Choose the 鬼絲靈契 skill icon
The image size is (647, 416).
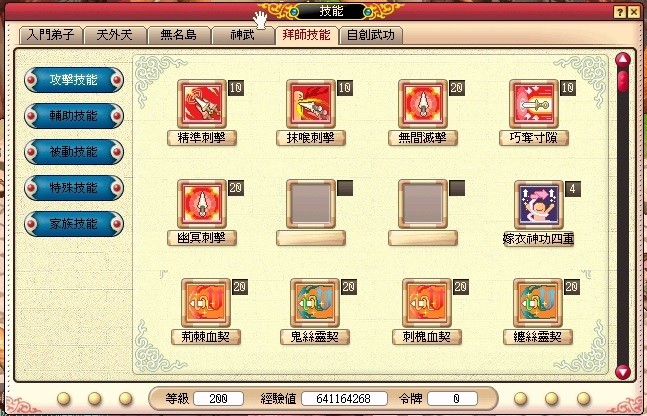pos(315,303)
